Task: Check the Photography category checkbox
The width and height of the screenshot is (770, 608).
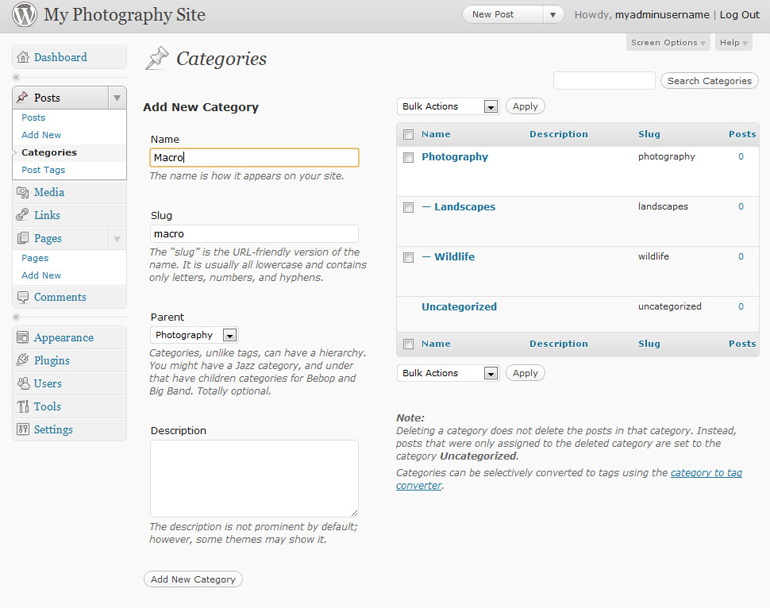Action: tap(408, 158)
